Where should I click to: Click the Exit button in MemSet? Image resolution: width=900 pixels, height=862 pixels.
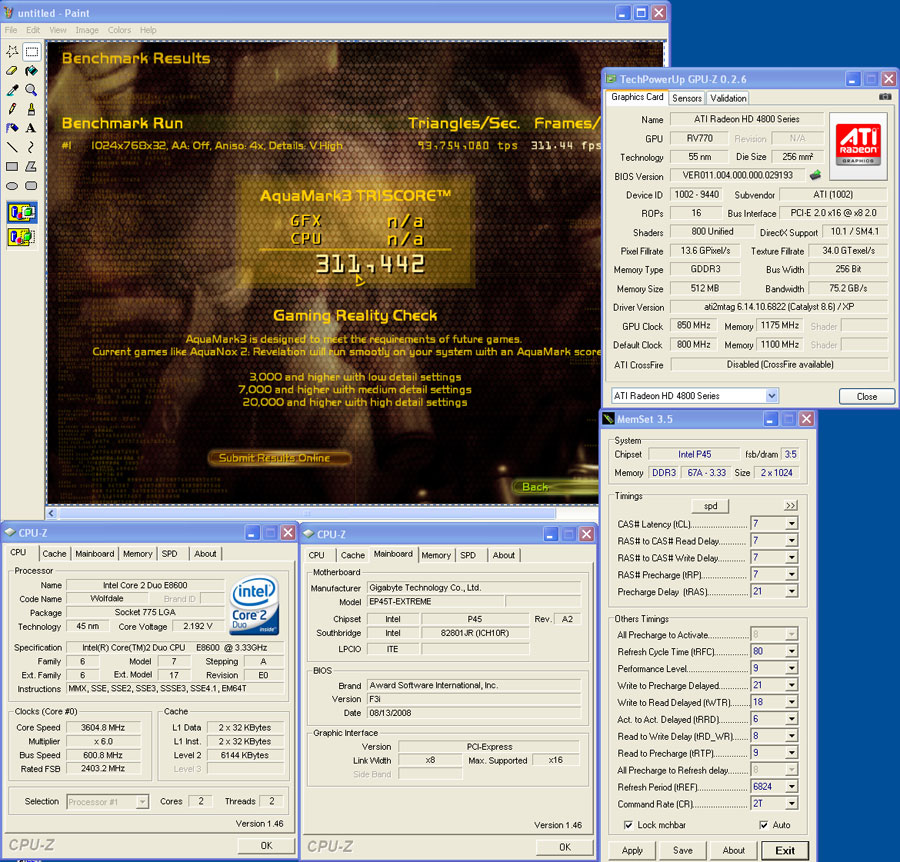(x=785, y=850)
